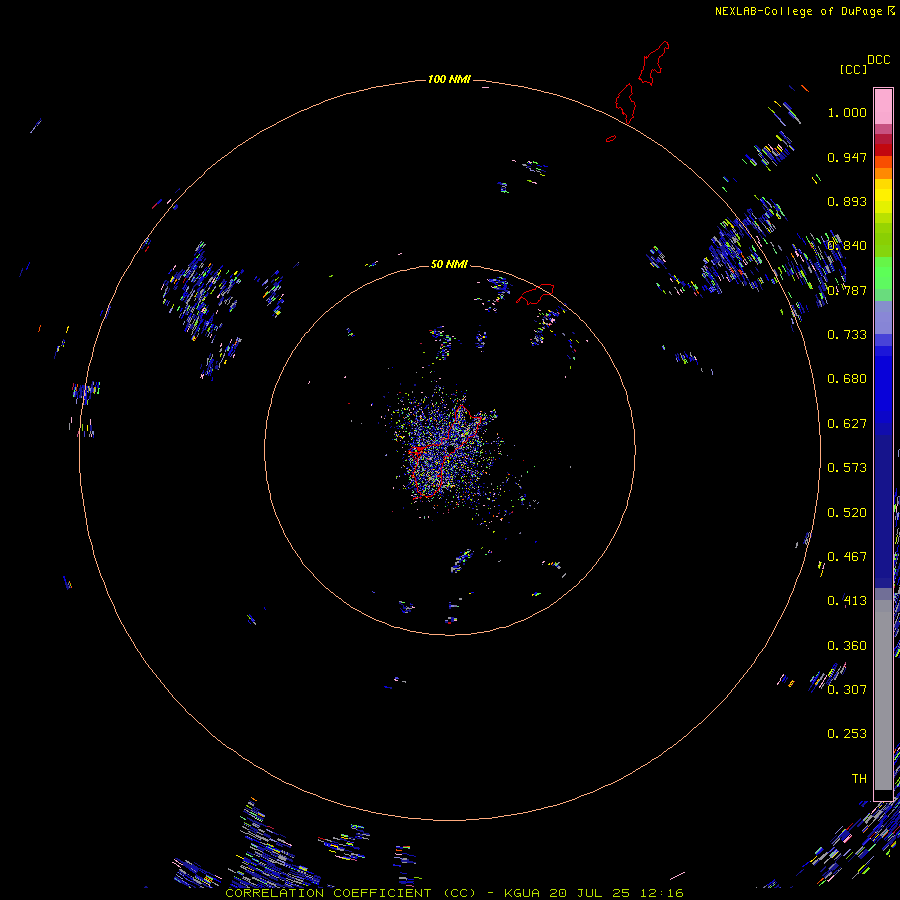Click the 0.840 color bar value

(847, 246)
